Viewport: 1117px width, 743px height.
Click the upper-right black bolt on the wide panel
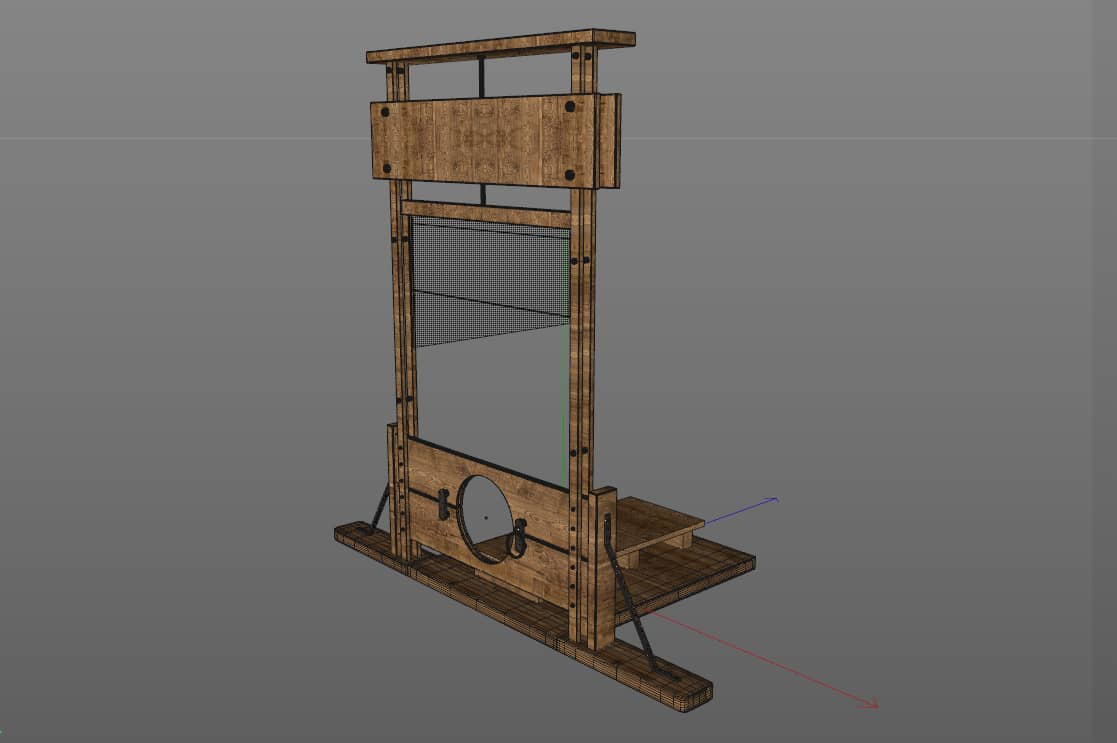click(569, 106)
